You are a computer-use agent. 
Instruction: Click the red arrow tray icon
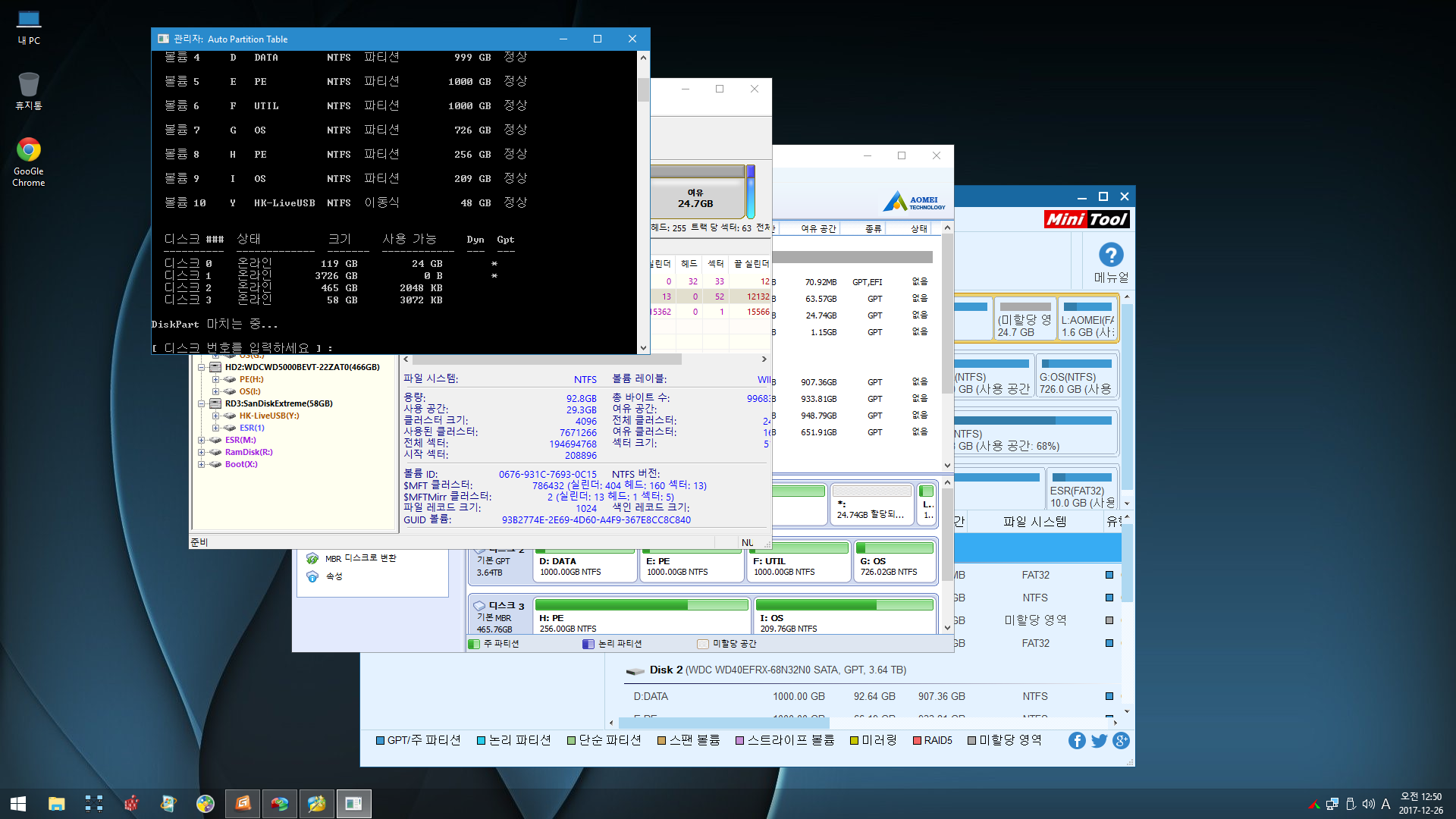(x=1314, y=804)
